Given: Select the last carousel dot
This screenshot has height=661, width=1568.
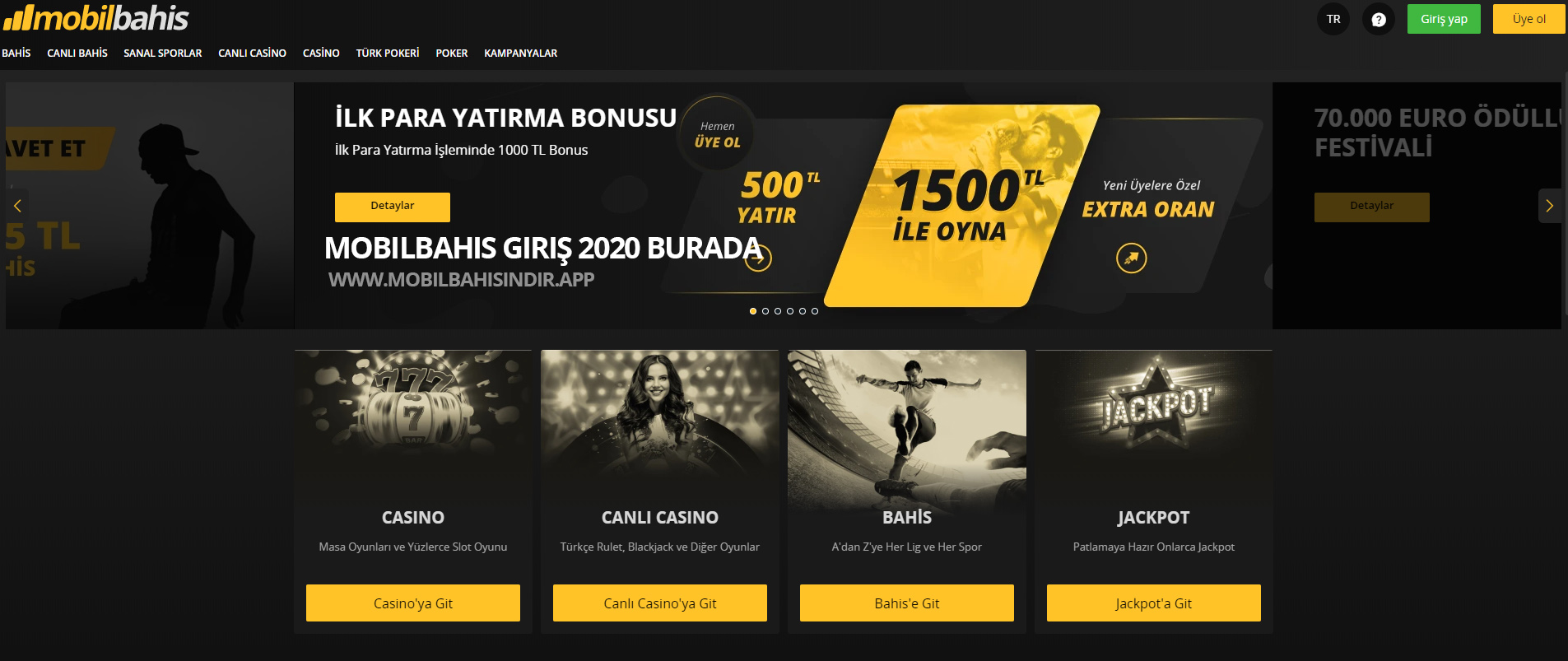Looking at the screenshot, I should click(815, 311).
